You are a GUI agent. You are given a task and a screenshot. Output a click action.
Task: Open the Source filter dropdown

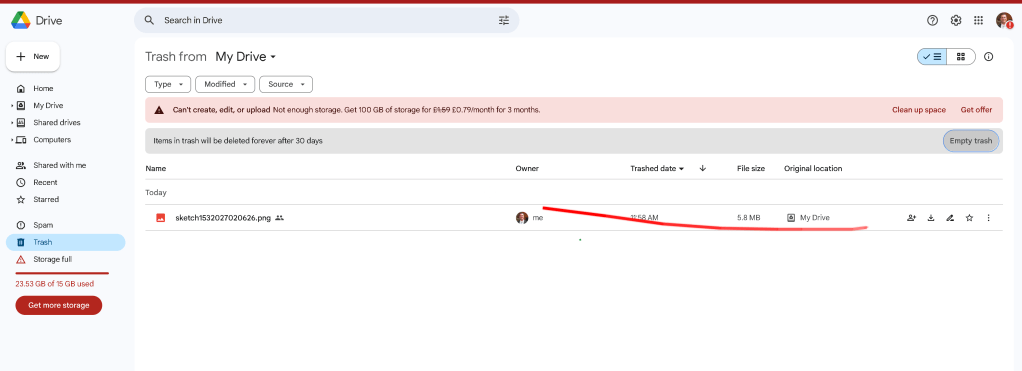[286, 84]
